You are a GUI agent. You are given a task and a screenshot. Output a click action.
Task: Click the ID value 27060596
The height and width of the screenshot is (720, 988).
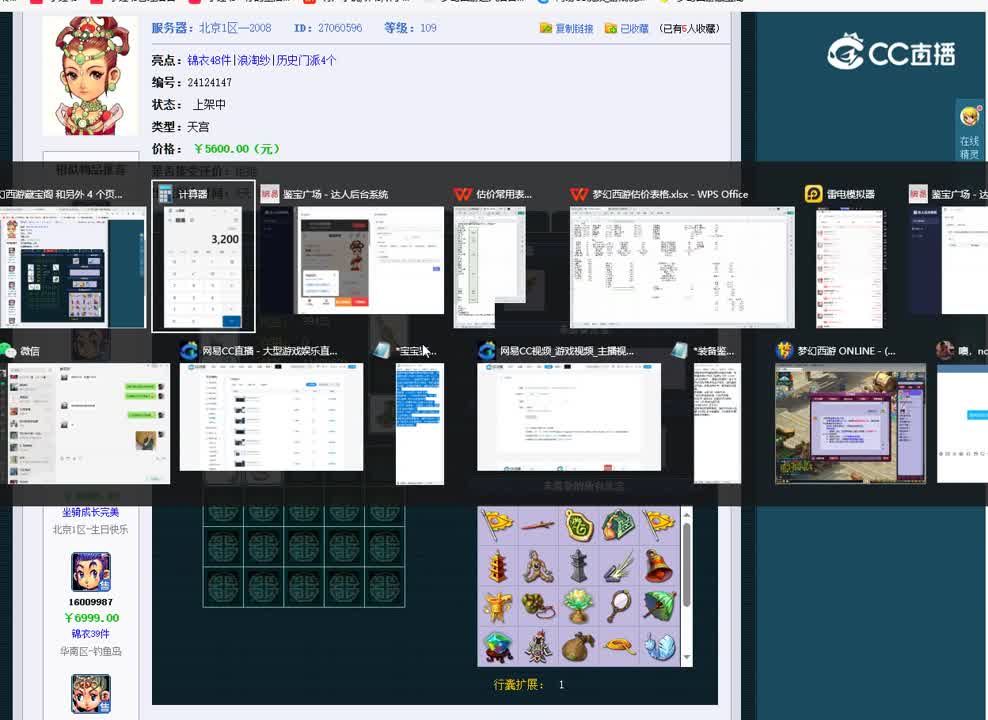point(340,28)
